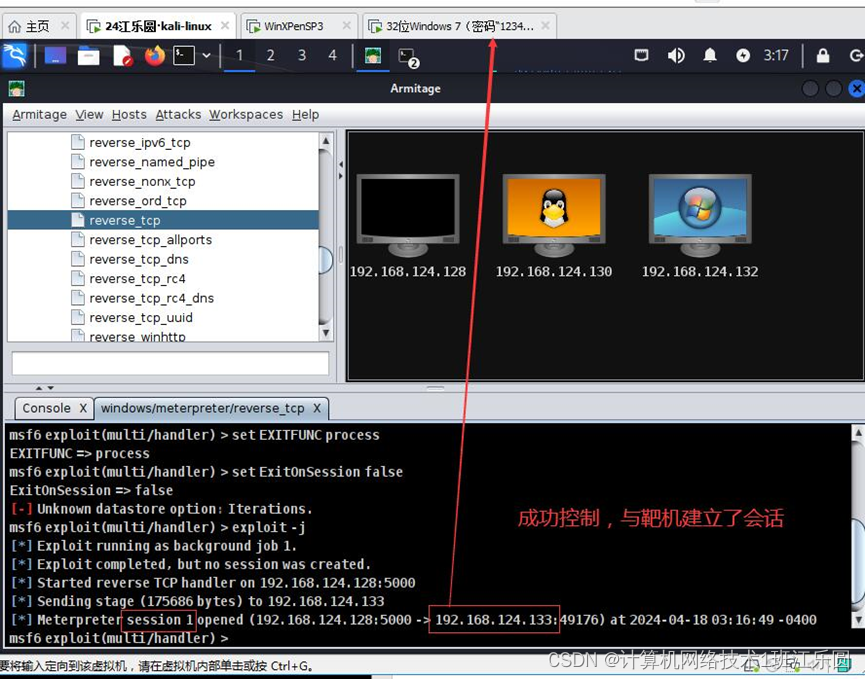Select the highlighted reverse_tcp payload
865x679 pixels.
pyautogui.click(x=163, y=220)
